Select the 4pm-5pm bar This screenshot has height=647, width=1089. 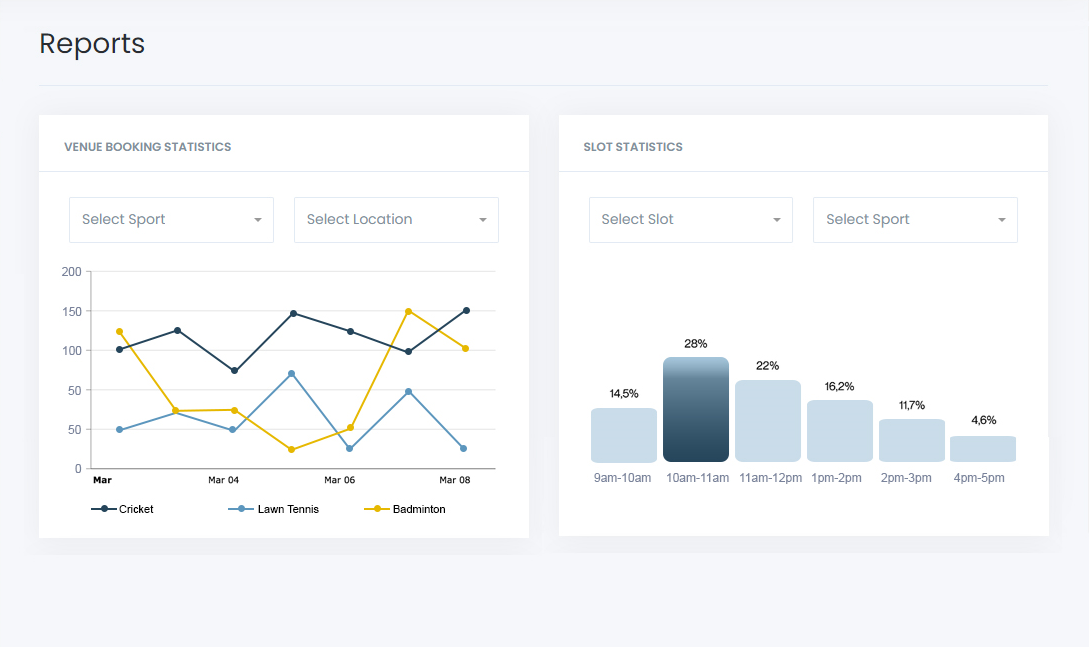click(x=983, y=449)
